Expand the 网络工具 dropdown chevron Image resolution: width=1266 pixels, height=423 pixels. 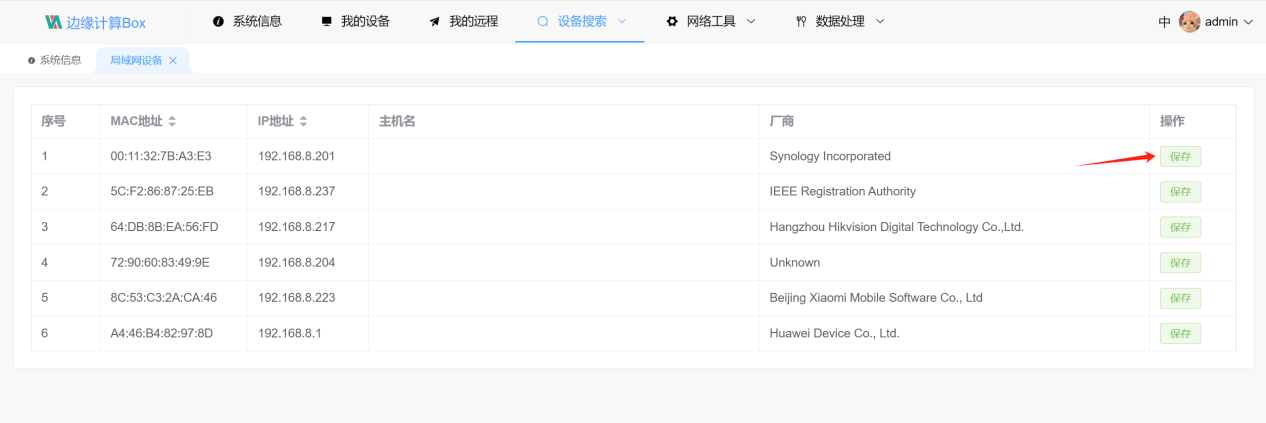[x=751, y=21]
